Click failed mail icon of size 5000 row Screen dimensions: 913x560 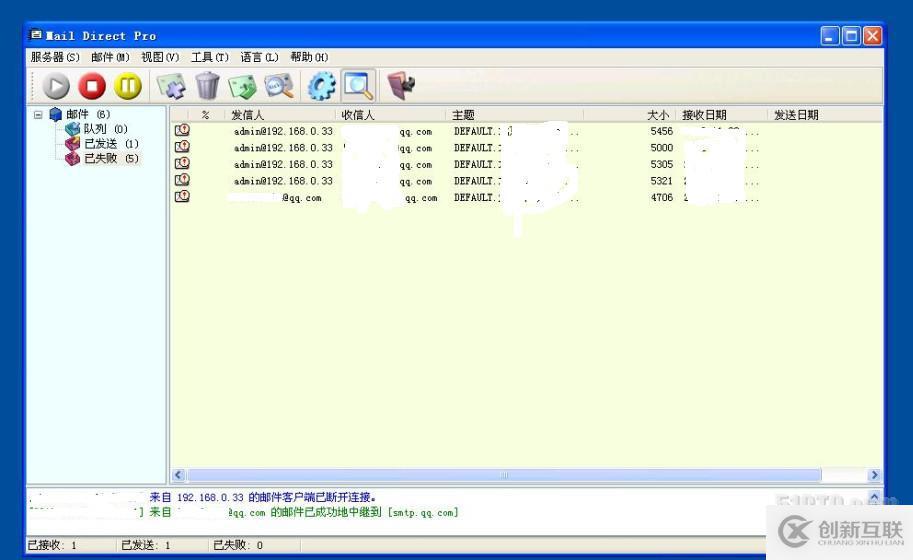point(182,147)
